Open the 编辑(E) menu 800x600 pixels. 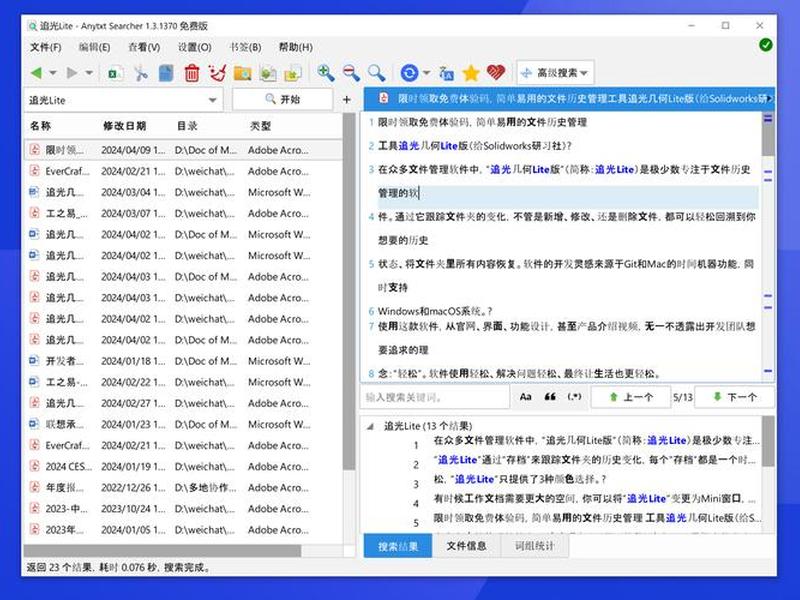pos(94,47)
